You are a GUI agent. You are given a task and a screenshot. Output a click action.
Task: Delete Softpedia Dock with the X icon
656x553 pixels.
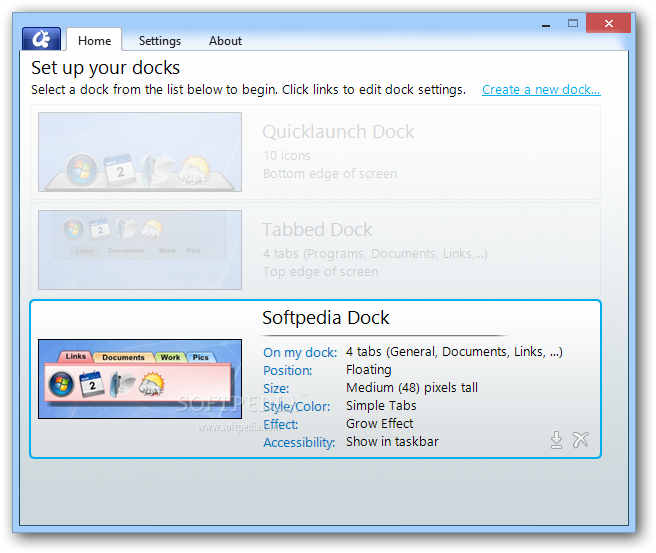[581, 440]
